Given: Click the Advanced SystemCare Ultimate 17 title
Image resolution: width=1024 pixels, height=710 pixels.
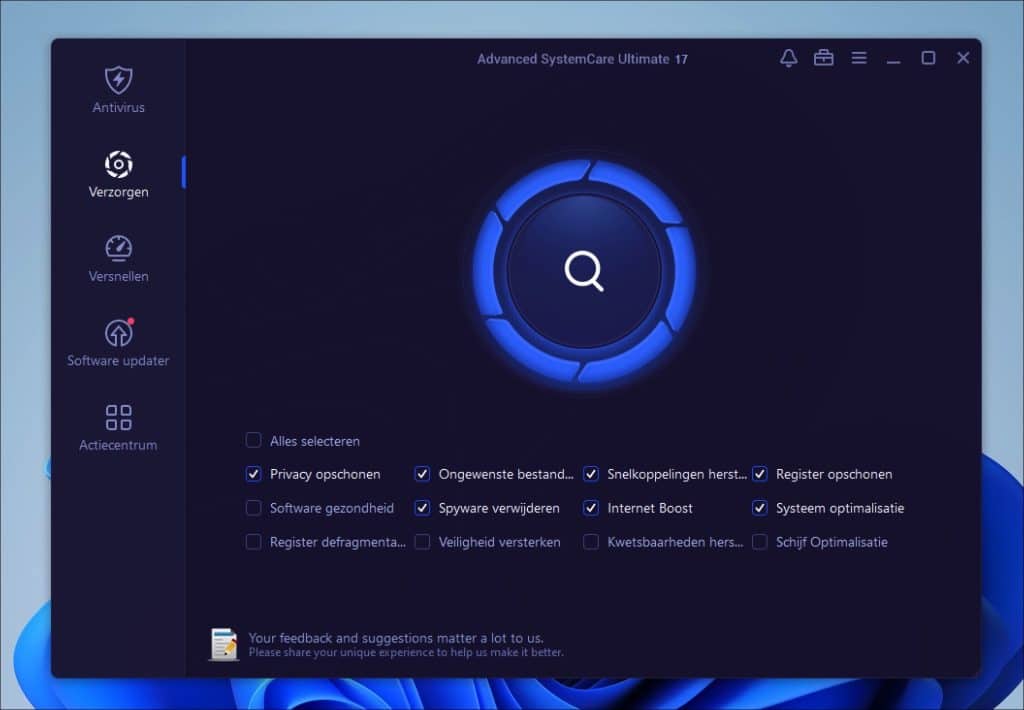Looking at the screenshot, I should click(x=582, y=59).
